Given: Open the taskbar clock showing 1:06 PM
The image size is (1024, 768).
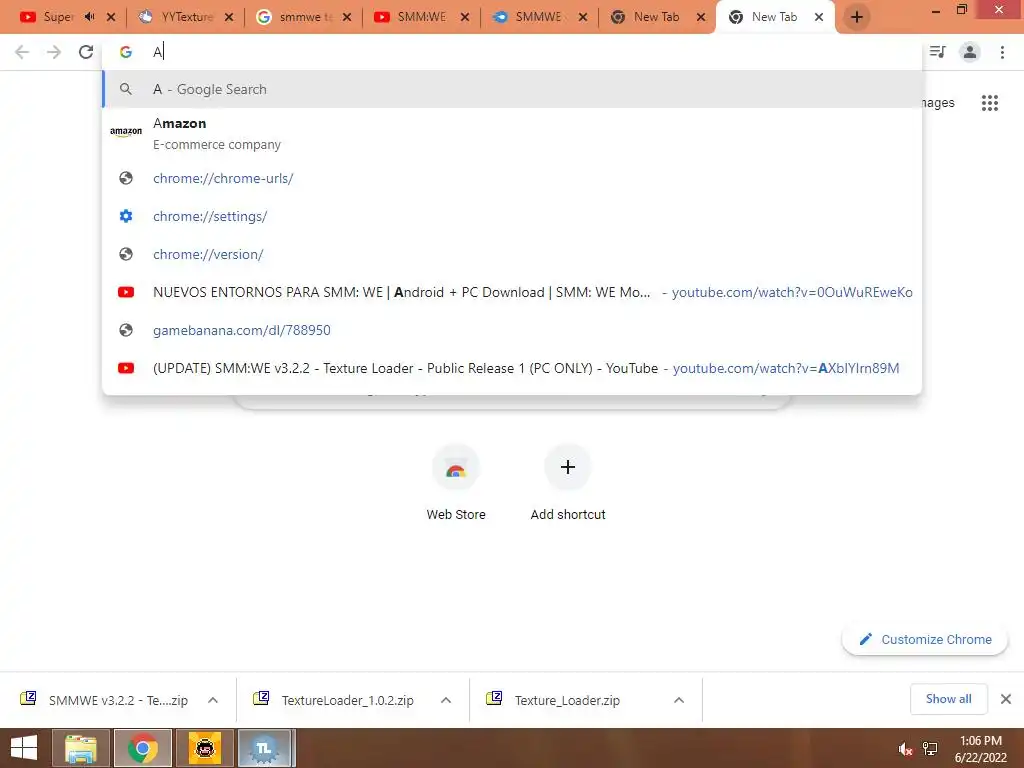Looking at the screenshot, I should [x=980, y=749].
